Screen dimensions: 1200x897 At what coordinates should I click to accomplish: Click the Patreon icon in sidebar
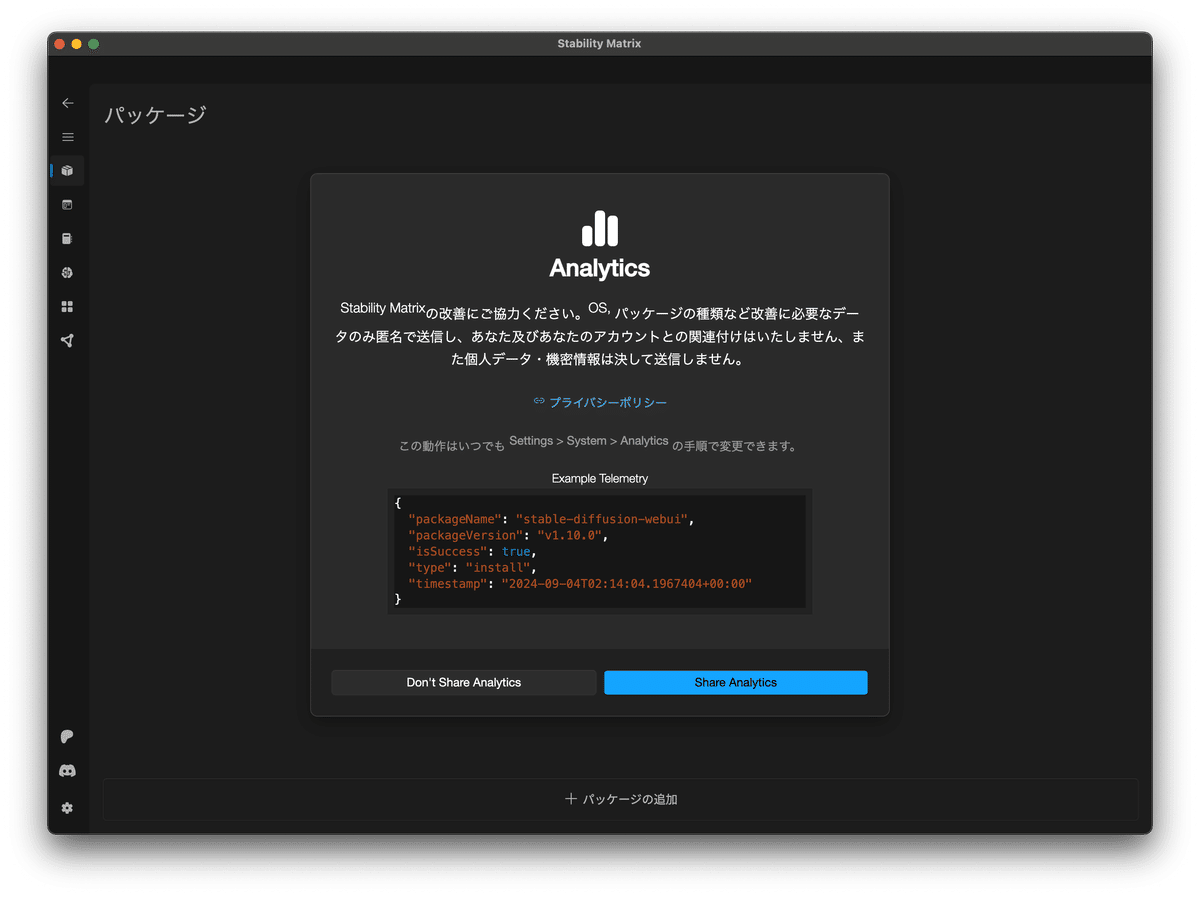[x=67, y=737]
